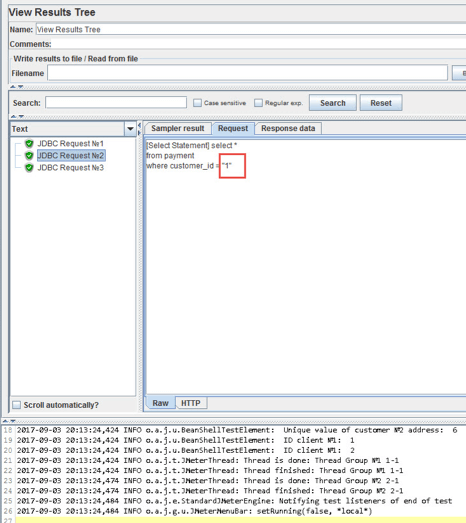Screen dimensions: 466x523
Task: Enable Case sensitive checkbox
Action: 197,103
